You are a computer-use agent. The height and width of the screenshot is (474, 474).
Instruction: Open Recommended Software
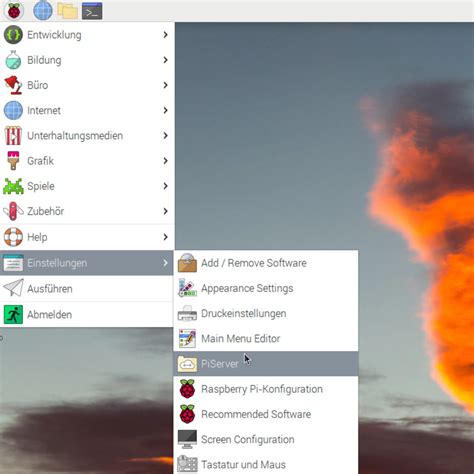click(x=266, y=414)
